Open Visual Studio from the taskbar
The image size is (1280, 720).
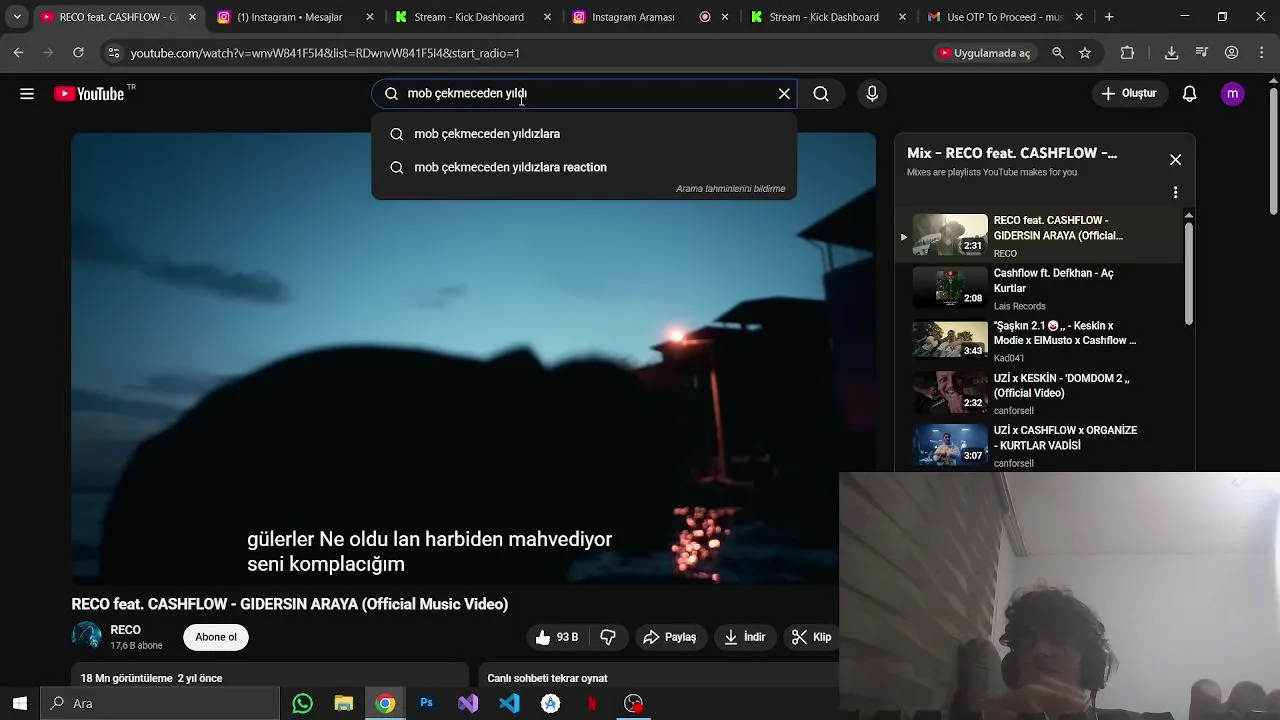pyautogui.click(x=468, y=704)
